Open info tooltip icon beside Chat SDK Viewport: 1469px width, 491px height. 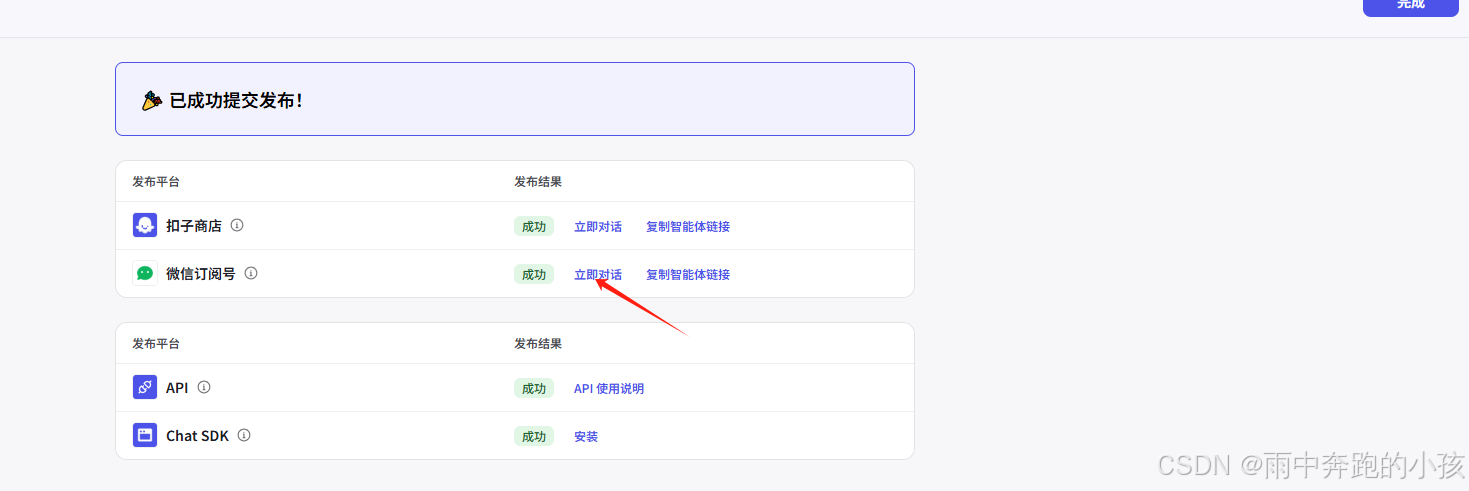tap(244, 435)
